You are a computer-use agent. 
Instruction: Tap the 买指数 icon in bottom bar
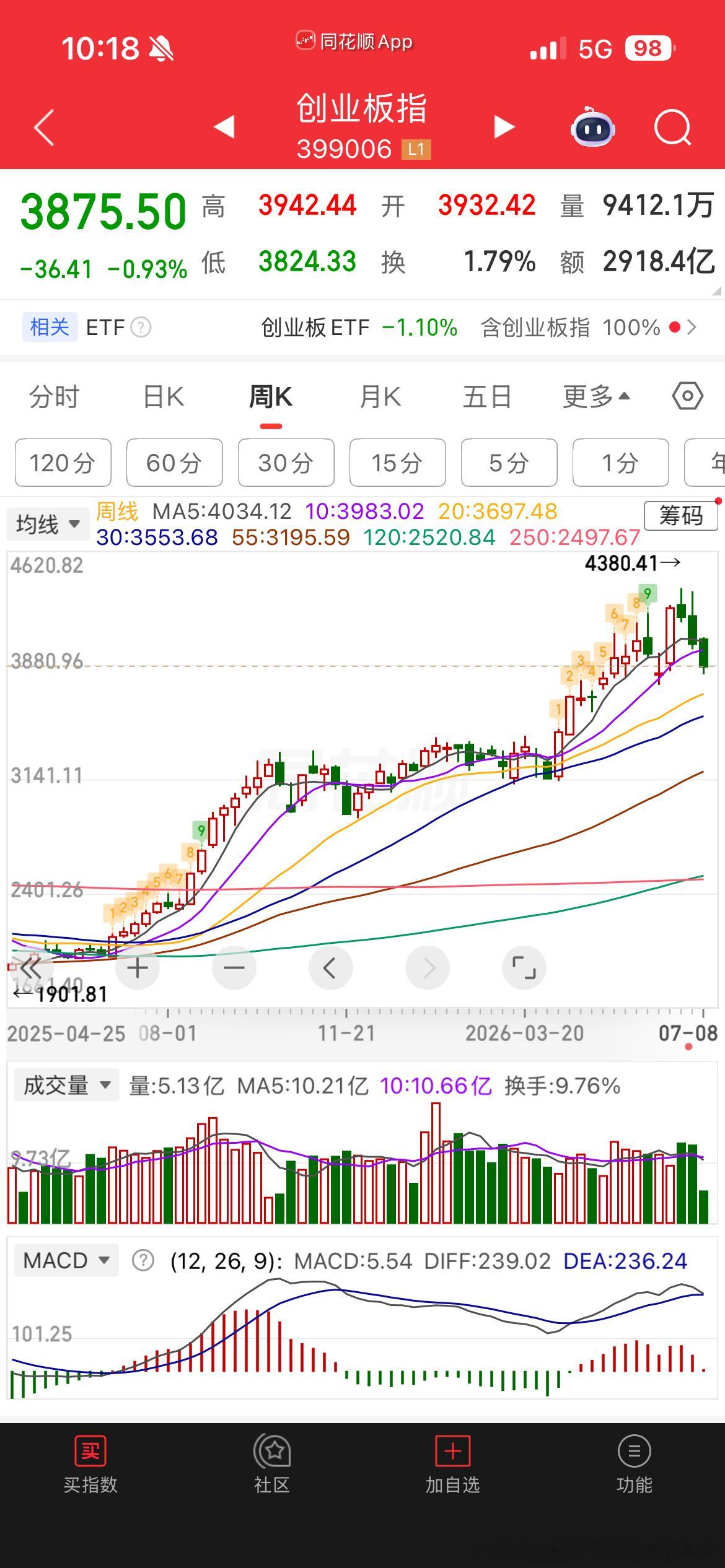point(90,1464)
